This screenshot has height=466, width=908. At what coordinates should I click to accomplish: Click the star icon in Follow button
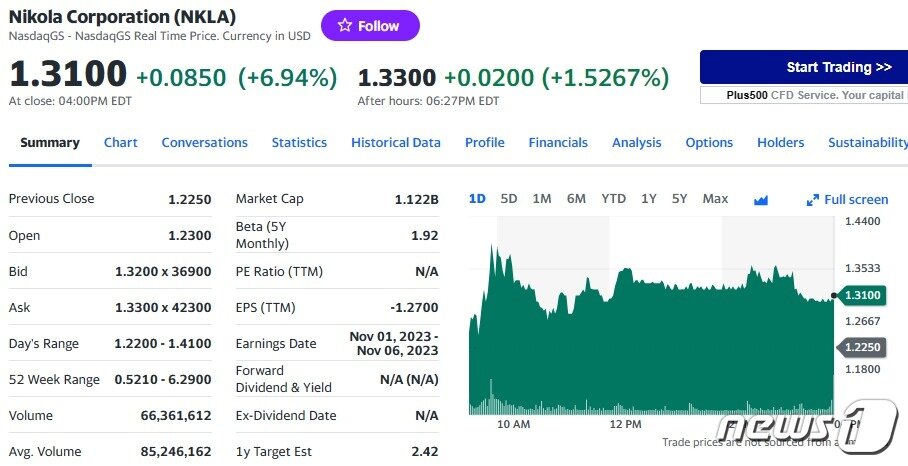tap(345, 26)
